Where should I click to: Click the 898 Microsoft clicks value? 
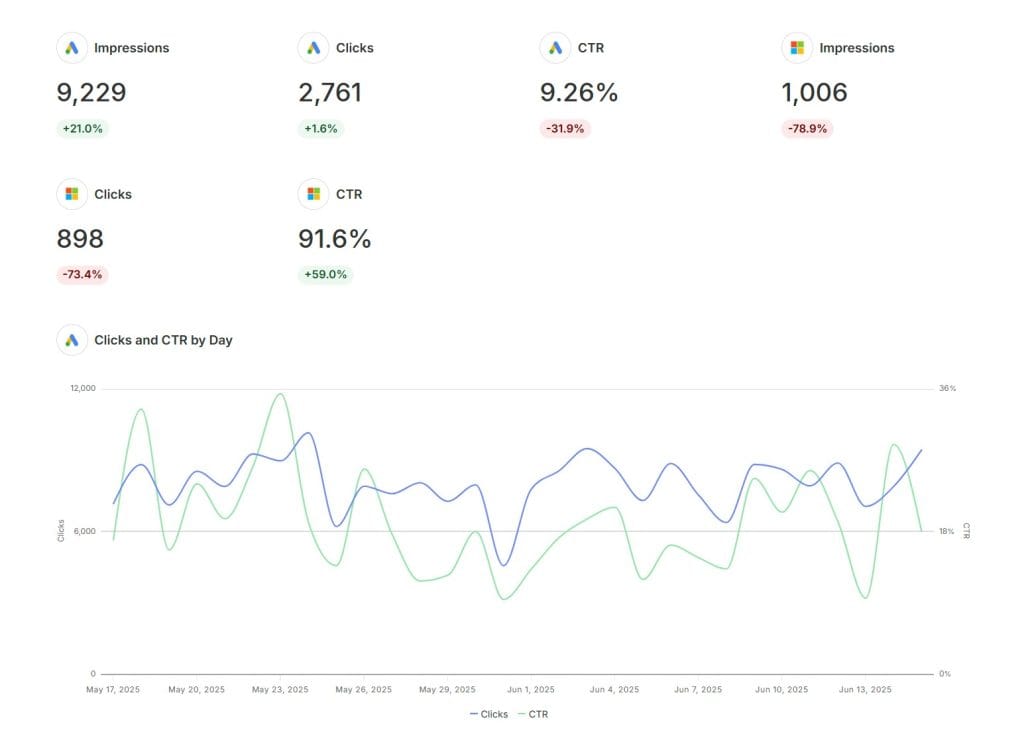tap(80, 238)
